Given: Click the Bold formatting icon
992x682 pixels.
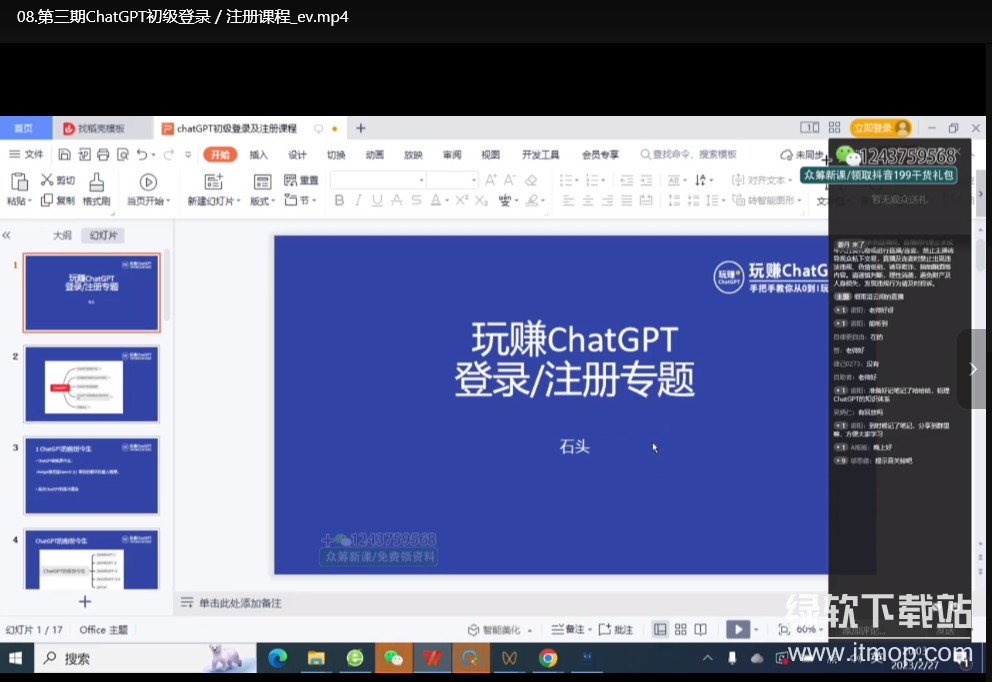Looking at the screenshot, I should click(340, 201).
